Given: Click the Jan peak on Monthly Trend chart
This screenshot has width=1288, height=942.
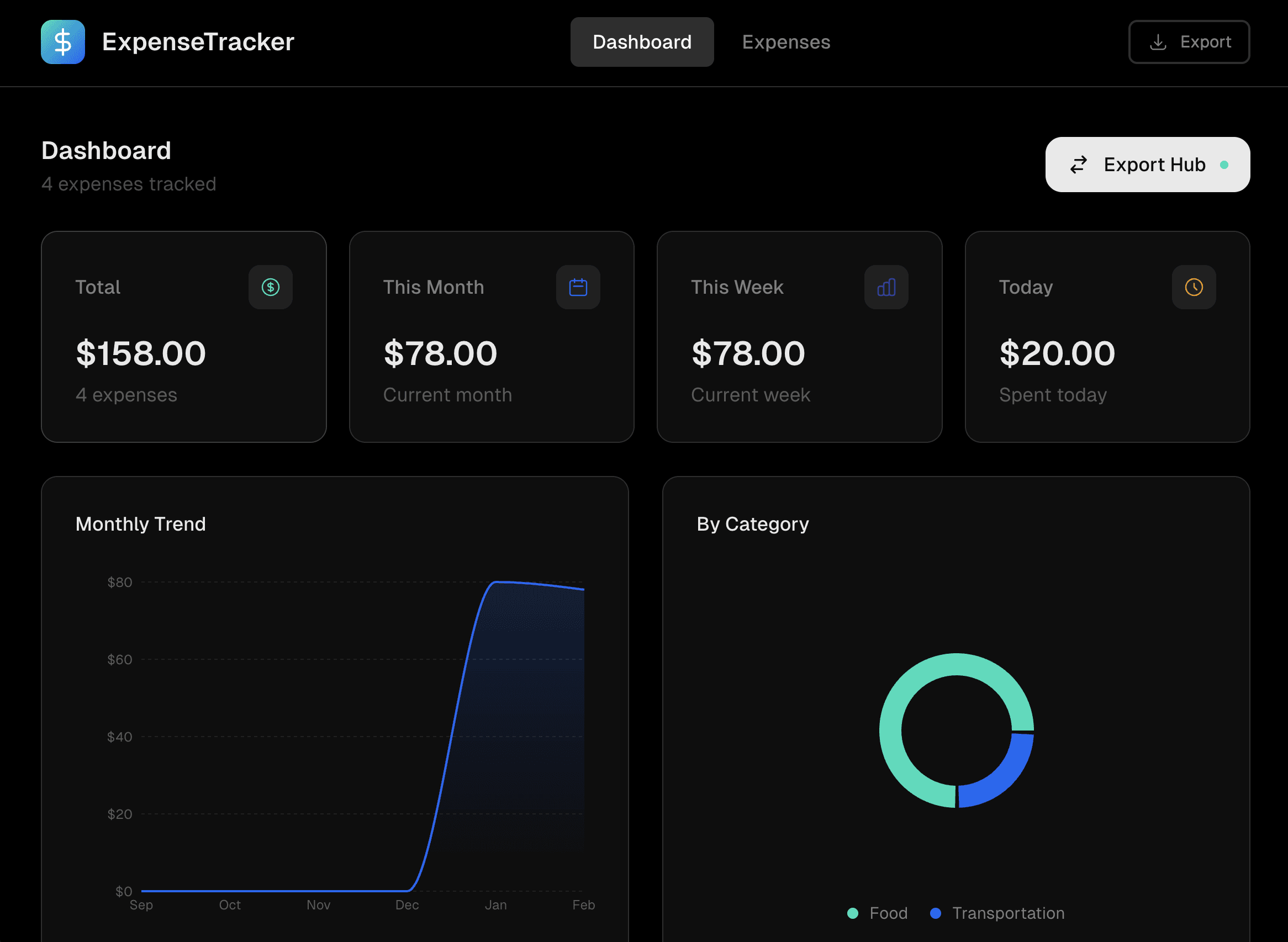Looking at the screenshot, I should (x=495, y=582).
